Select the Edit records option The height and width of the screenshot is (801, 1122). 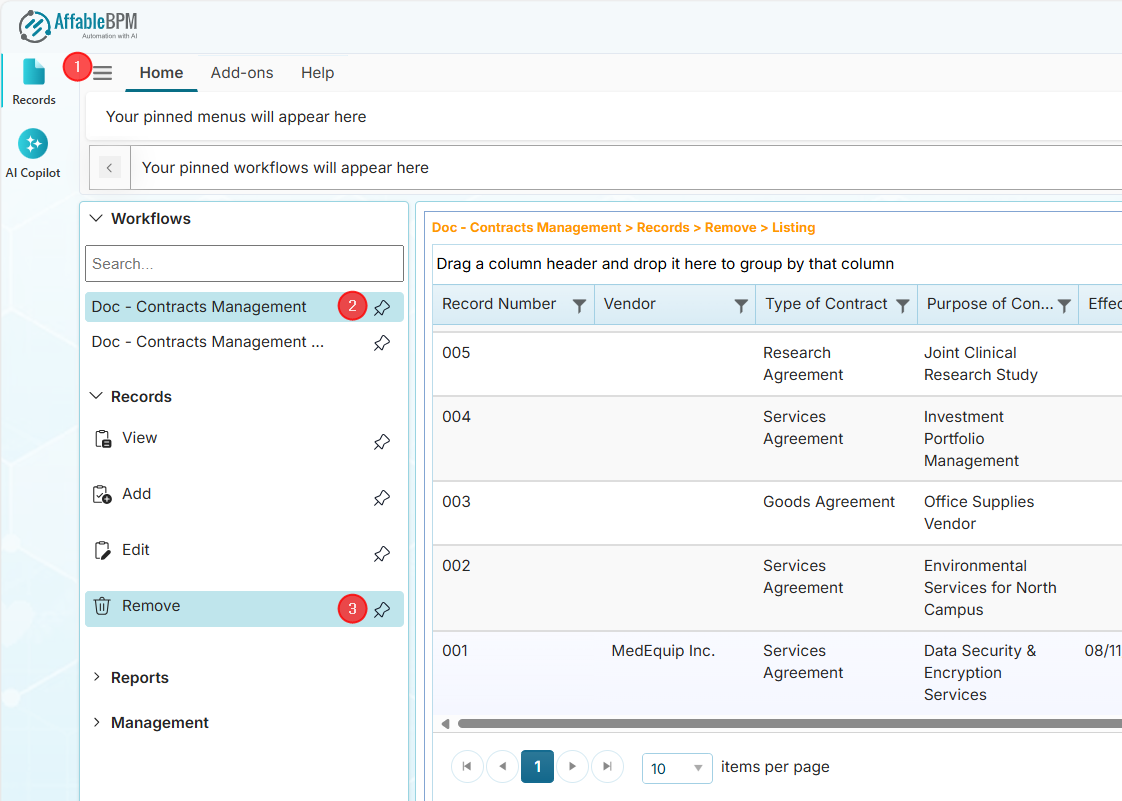coord(136,550)
